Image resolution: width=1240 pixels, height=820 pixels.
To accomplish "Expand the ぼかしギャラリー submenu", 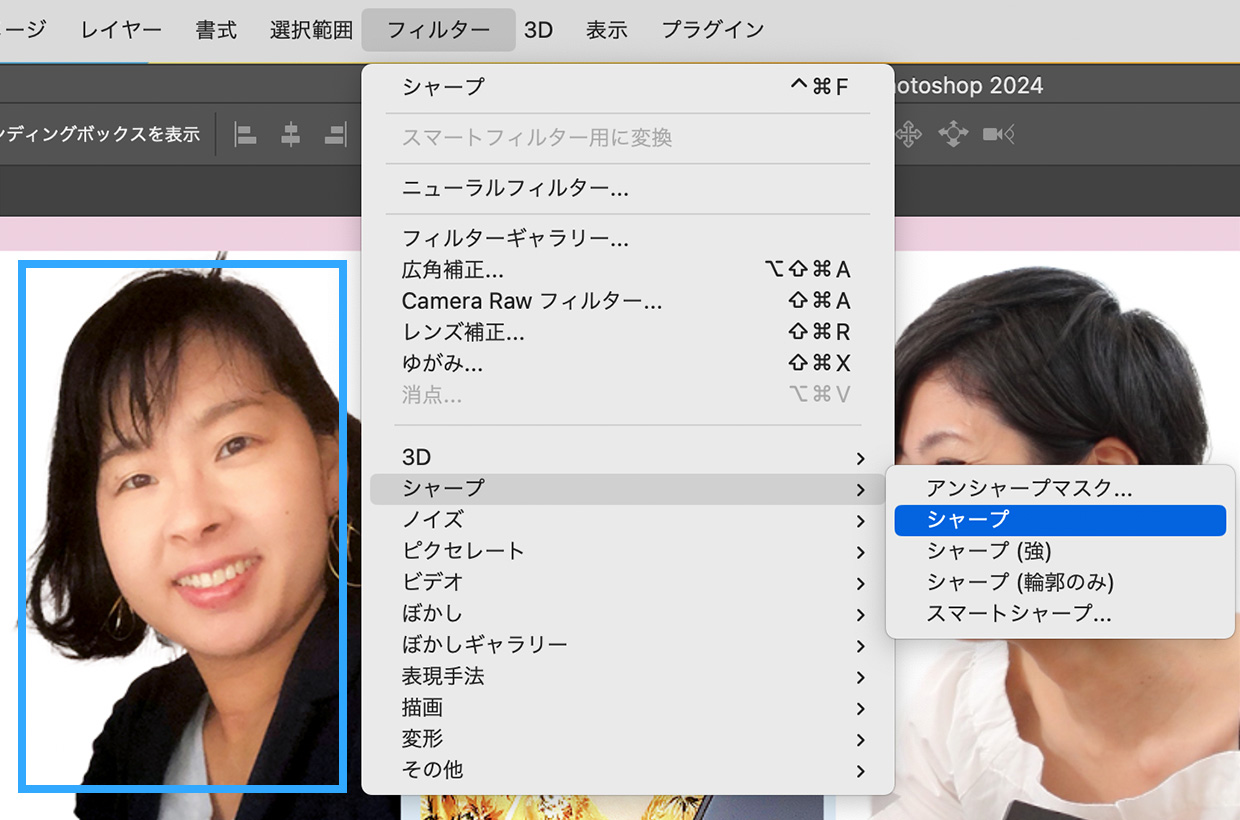I will [627, 645].
